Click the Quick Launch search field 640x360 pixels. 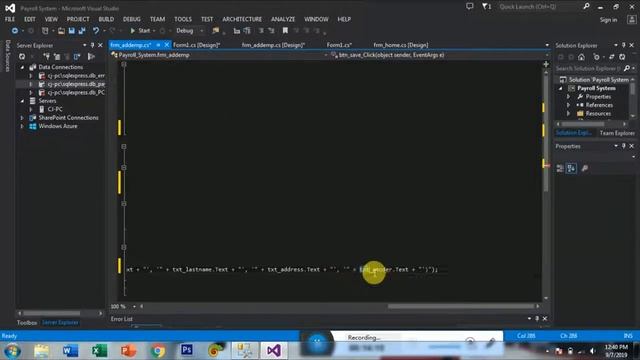539,7
